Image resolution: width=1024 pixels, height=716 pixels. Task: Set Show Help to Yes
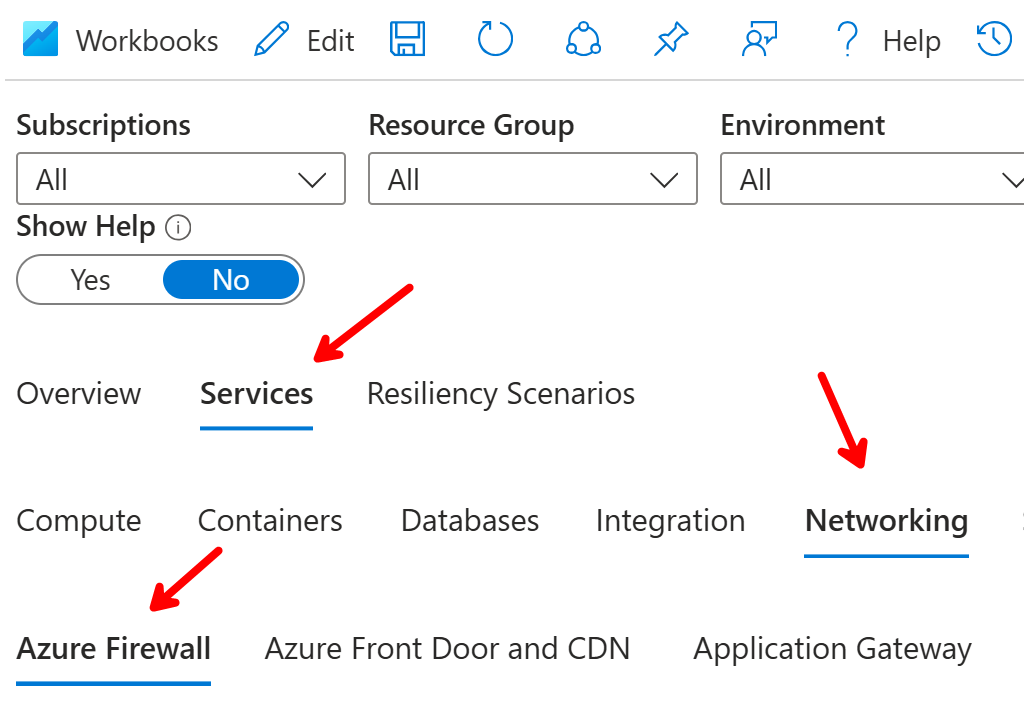point(90,280)
